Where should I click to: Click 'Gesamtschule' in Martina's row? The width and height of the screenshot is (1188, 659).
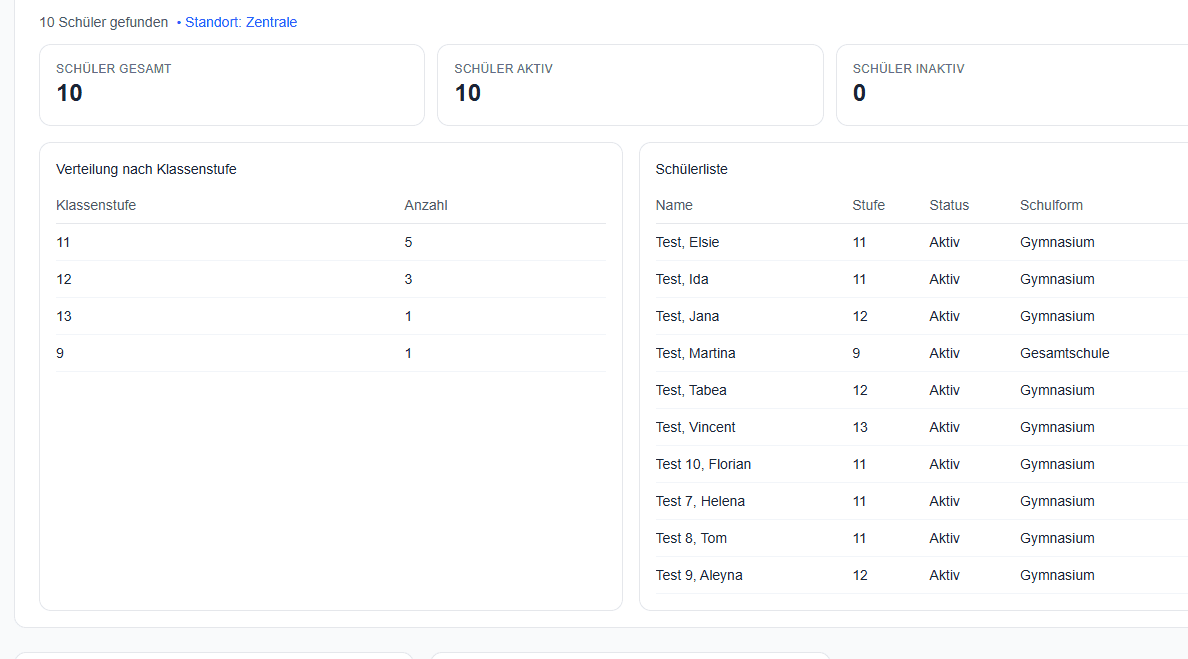tap(1065, 354)
